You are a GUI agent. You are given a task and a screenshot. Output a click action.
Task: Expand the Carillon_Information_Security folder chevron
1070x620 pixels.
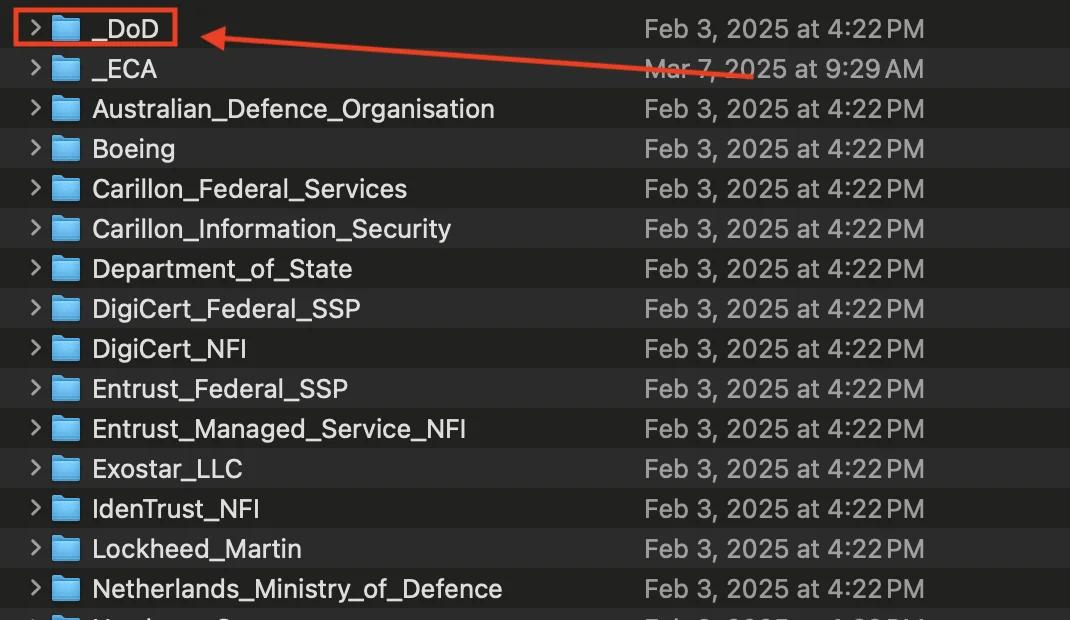coord(35,228)
